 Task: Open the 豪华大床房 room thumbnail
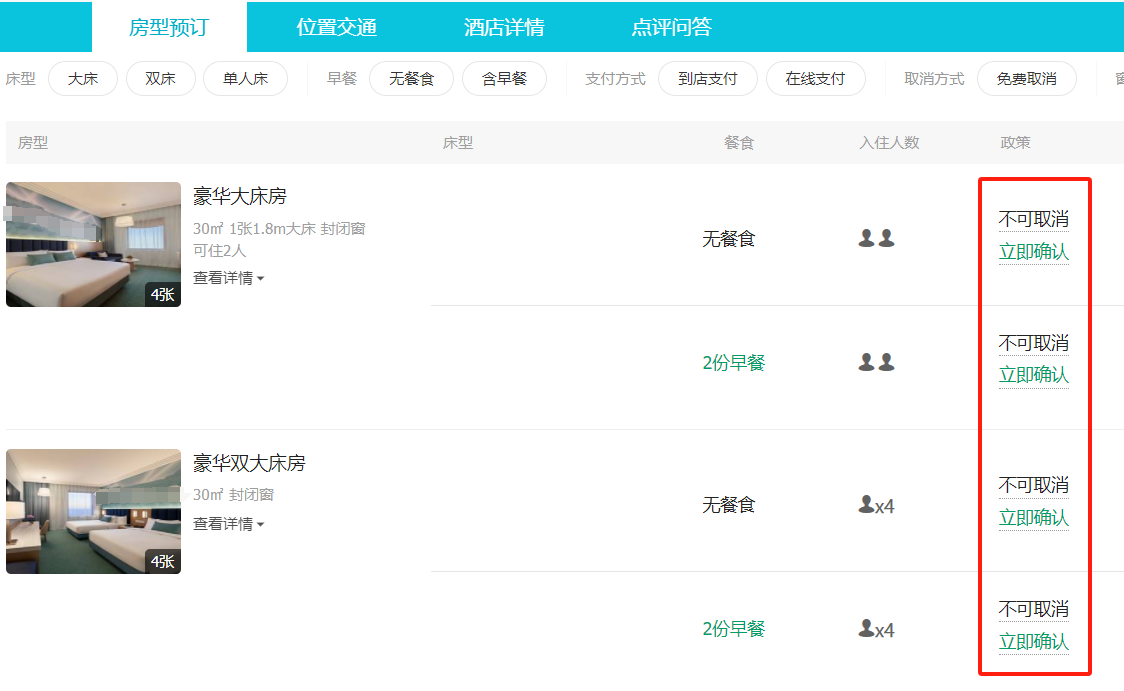[93, 244]
